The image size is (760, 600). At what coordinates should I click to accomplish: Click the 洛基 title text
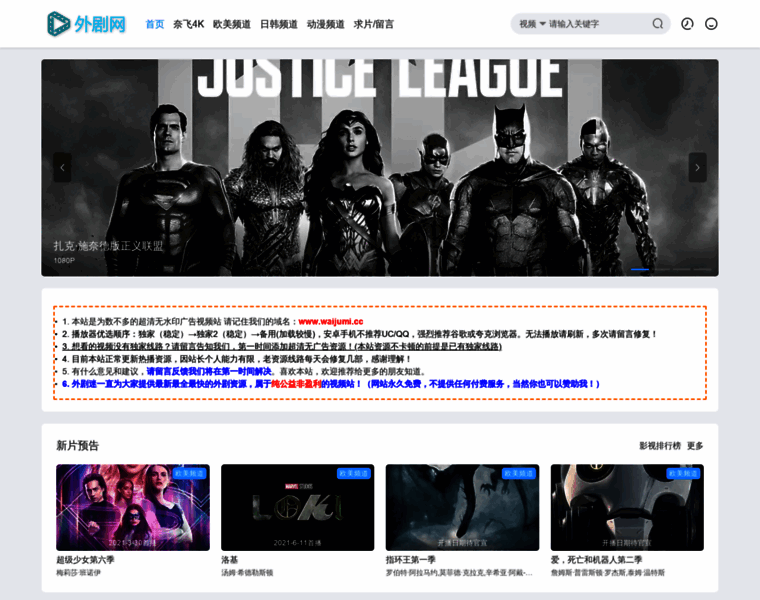229,560
